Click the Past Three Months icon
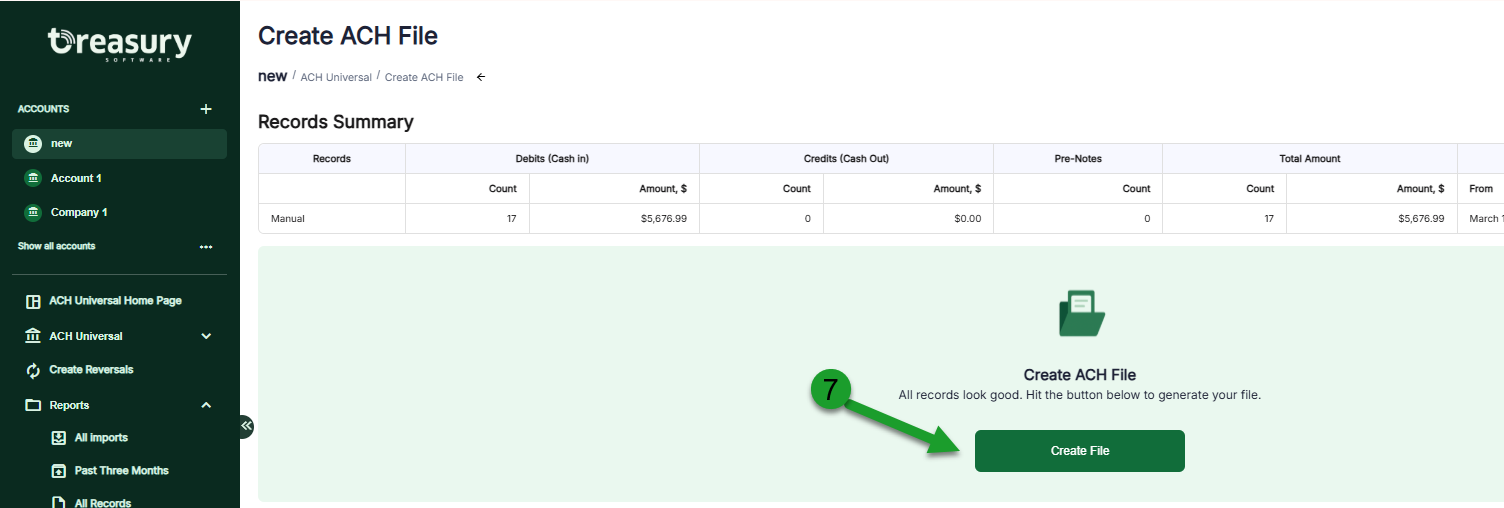The width and height of the screenshot is (1504, 508). 59,471
